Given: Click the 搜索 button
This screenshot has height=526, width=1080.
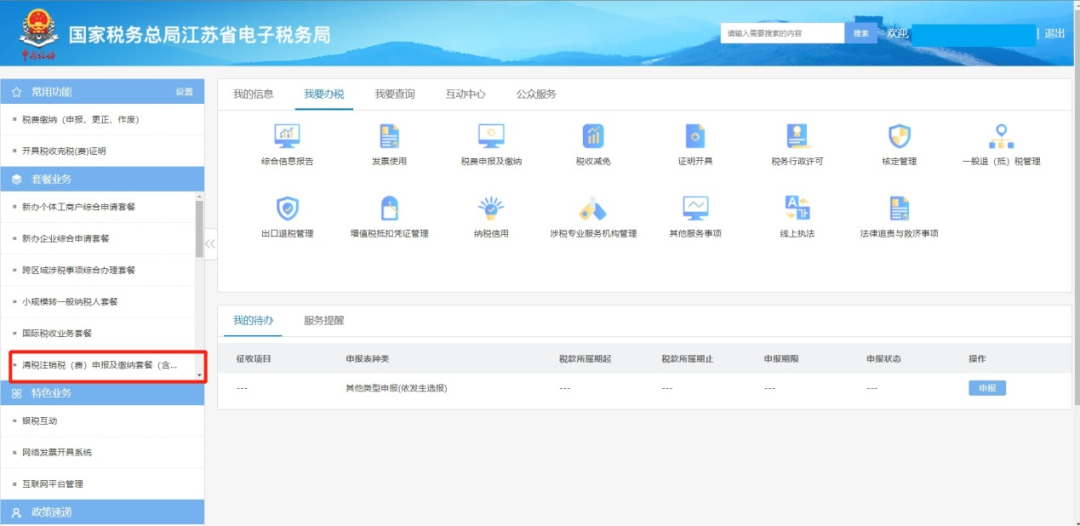Looking at the screenshot, I should [x=861, y=33].
